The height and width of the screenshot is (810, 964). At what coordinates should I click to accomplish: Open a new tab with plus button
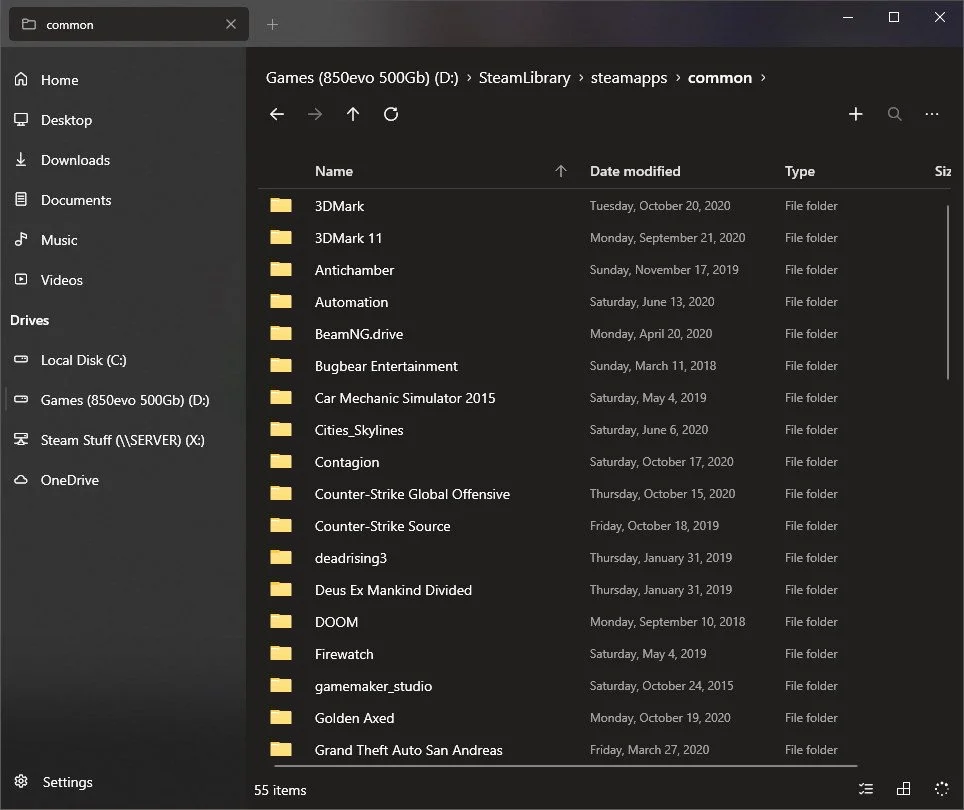coord(272,25)
